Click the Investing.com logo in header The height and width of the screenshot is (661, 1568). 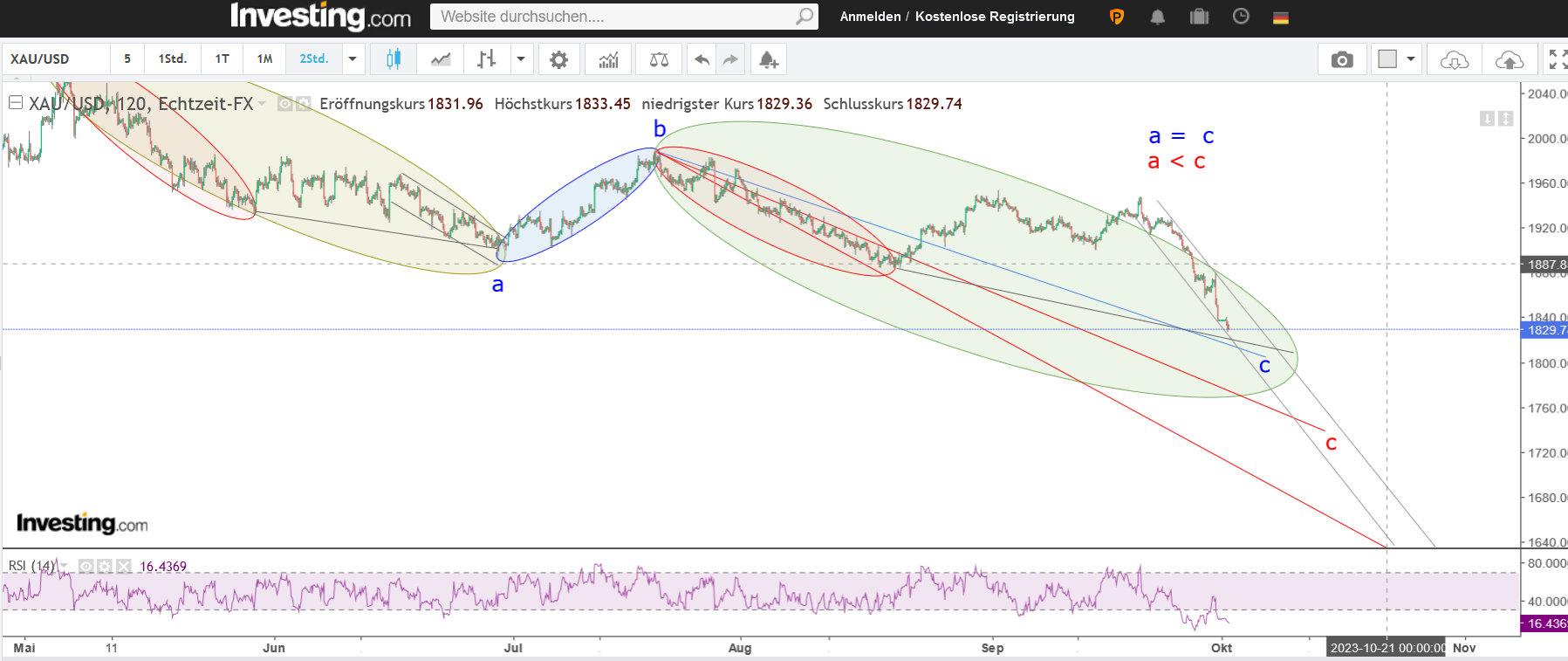point(320,17)
